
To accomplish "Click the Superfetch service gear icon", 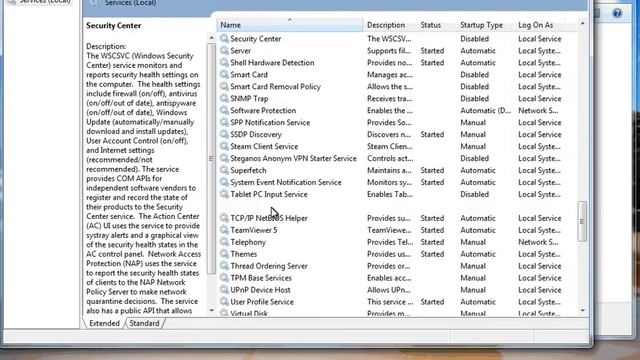I will 224,170.
